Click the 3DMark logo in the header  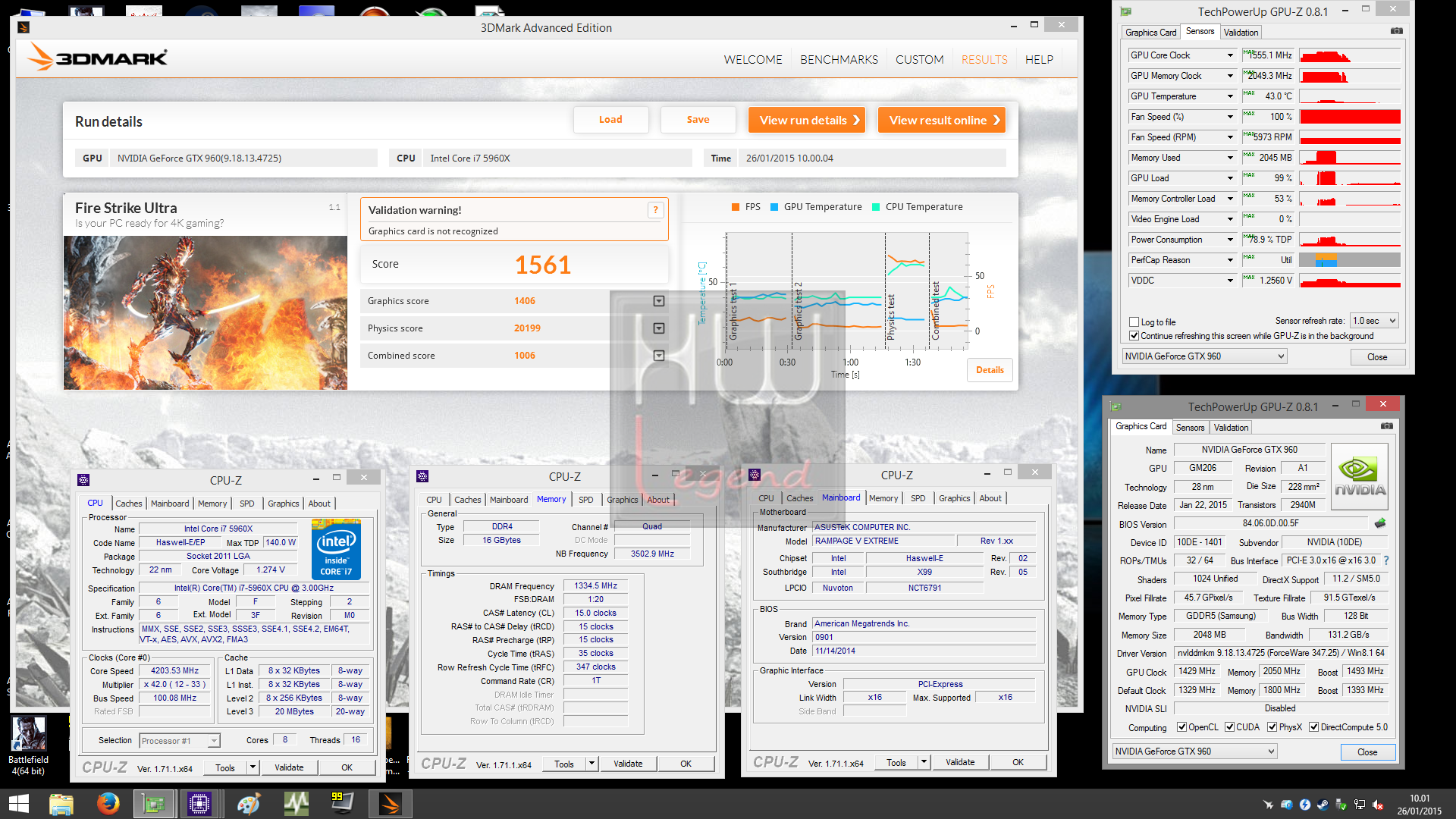tap(98, 58)
